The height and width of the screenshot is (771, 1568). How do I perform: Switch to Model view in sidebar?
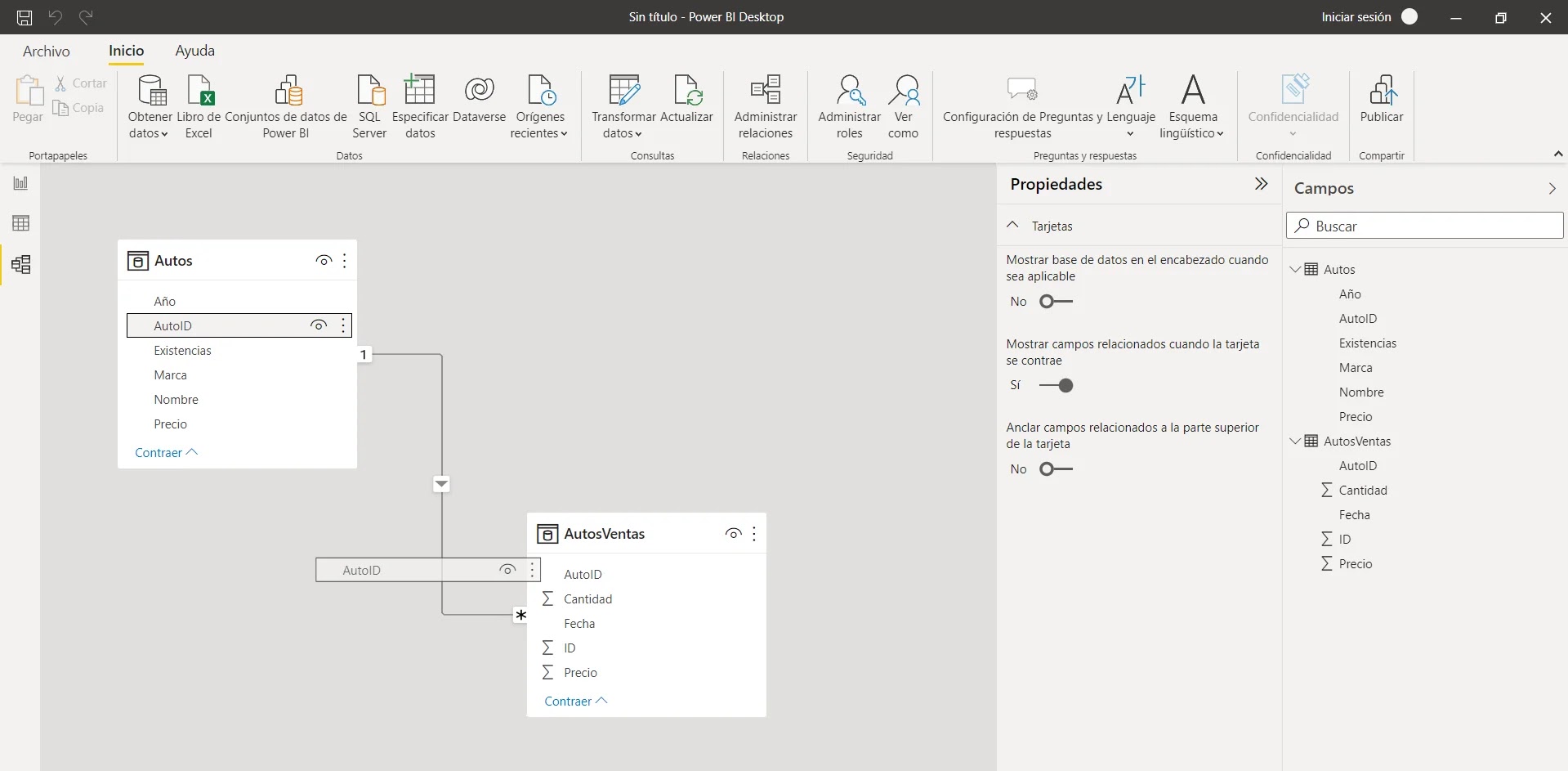point(20,264)
